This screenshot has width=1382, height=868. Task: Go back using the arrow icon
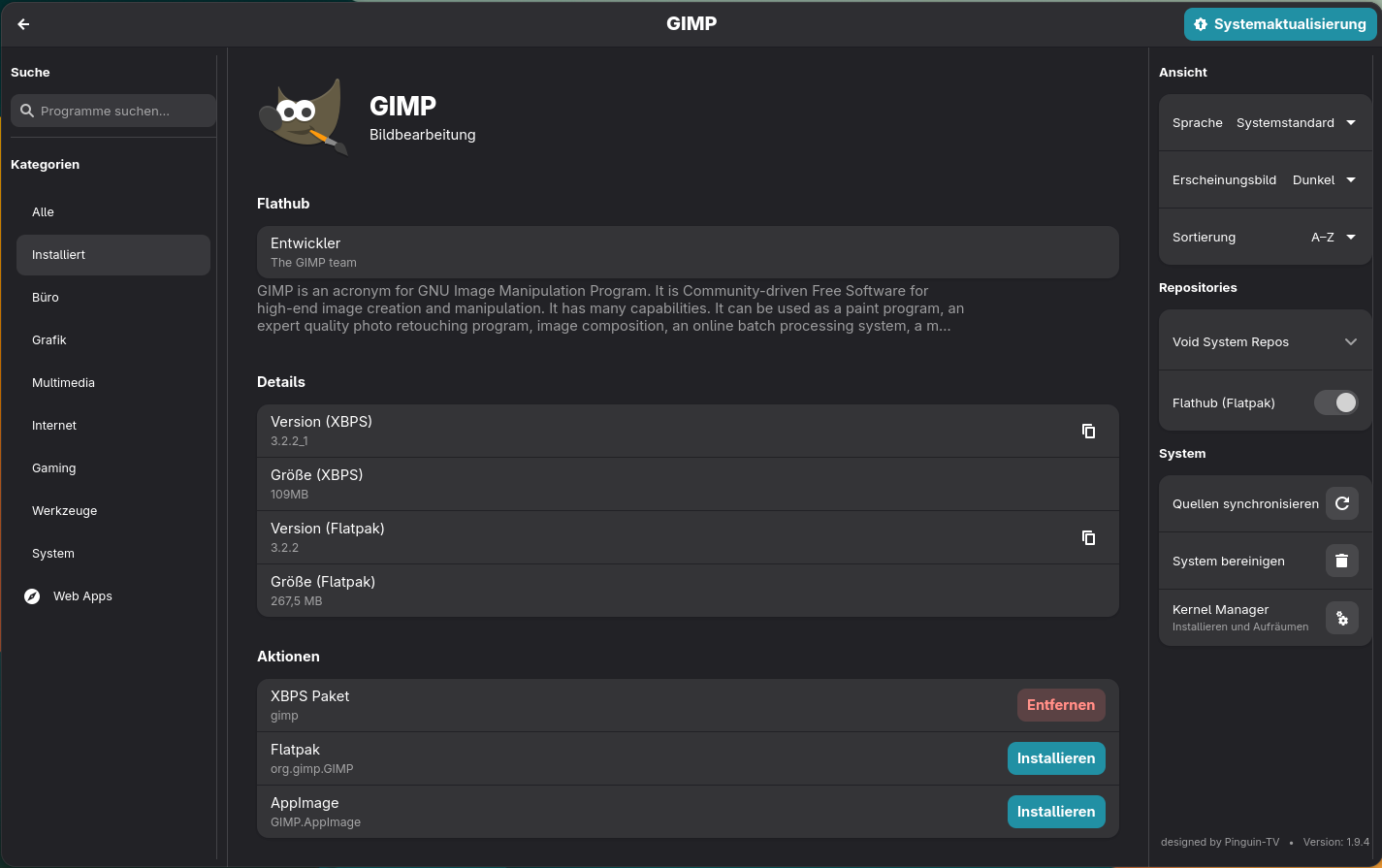click(24, 24)
